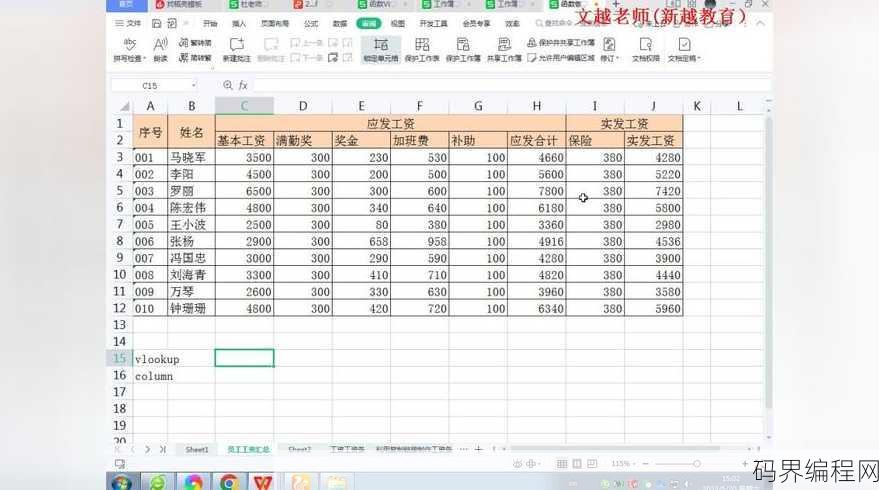This screenshot has width=879, height=490.
Task: Click the zoom out minus button
Action: point(646,464)
